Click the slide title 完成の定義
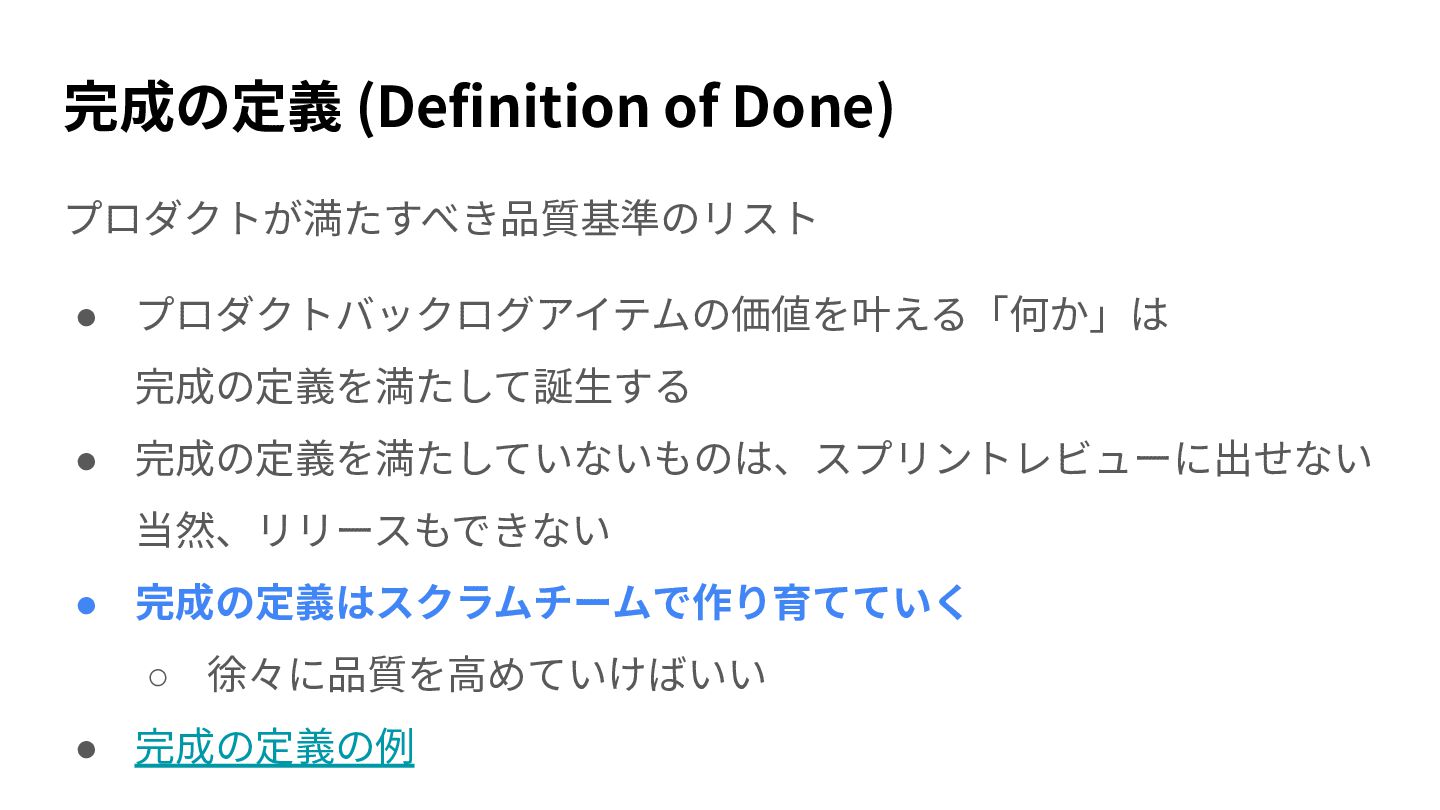1440x810 pixels. pyautogui.click(x=203, y=108)
